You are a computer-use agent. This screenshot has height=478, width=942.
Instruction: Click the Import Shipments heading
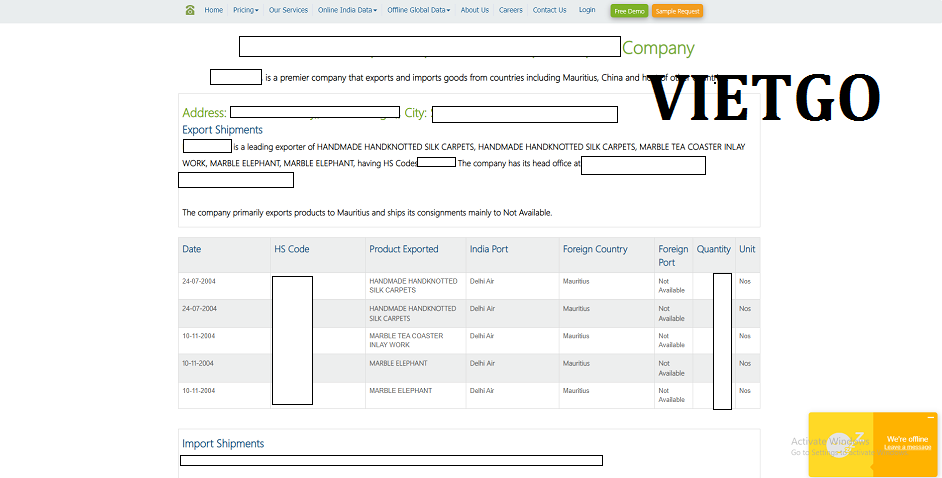(x=223, y=444)
